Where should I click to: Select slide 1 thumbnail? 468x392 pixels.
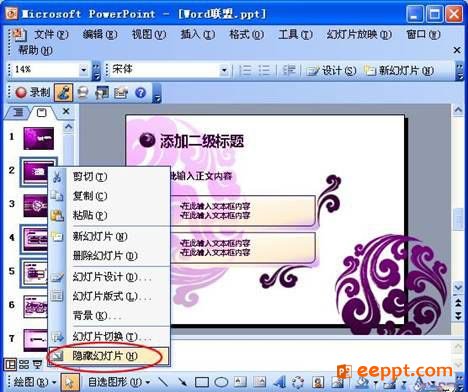click(x=39, y=138)
